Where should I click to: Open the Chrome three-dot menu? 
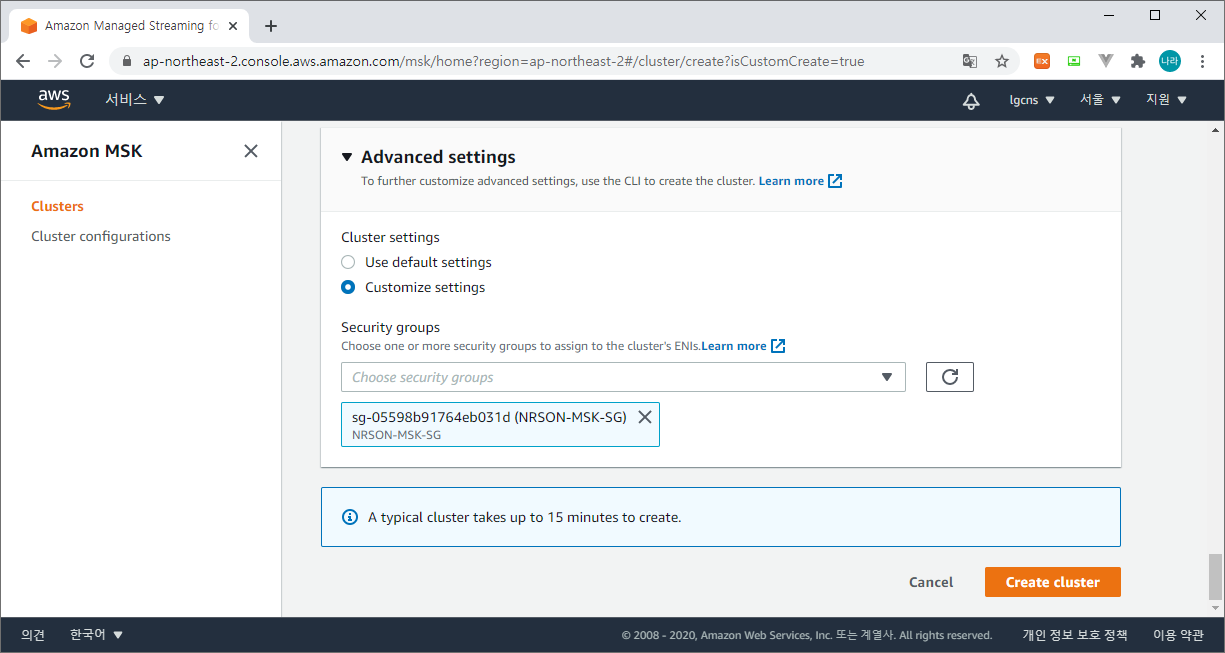[1202, 61]
